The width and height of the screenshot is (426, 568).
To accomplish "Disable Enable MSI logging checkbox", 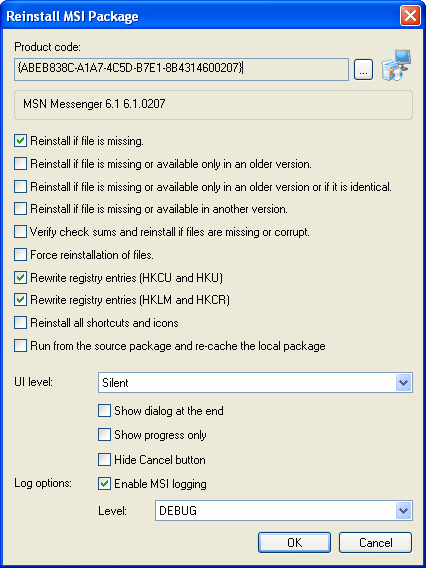I will (x=105, y=484).
